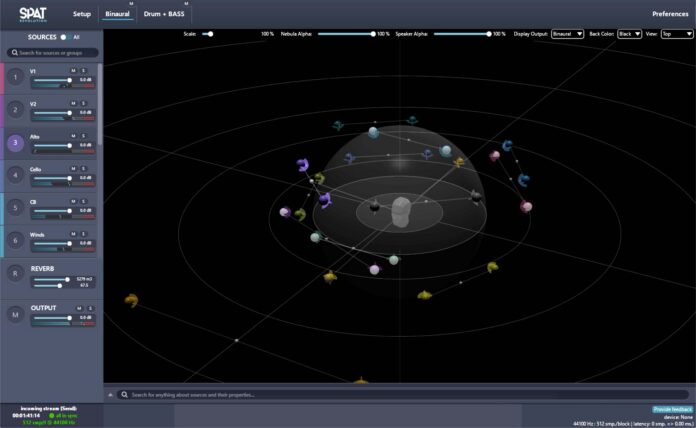Screen dimensions: 696x428
Task: Toggle the Sources All switch
Action: coord(65,37)
